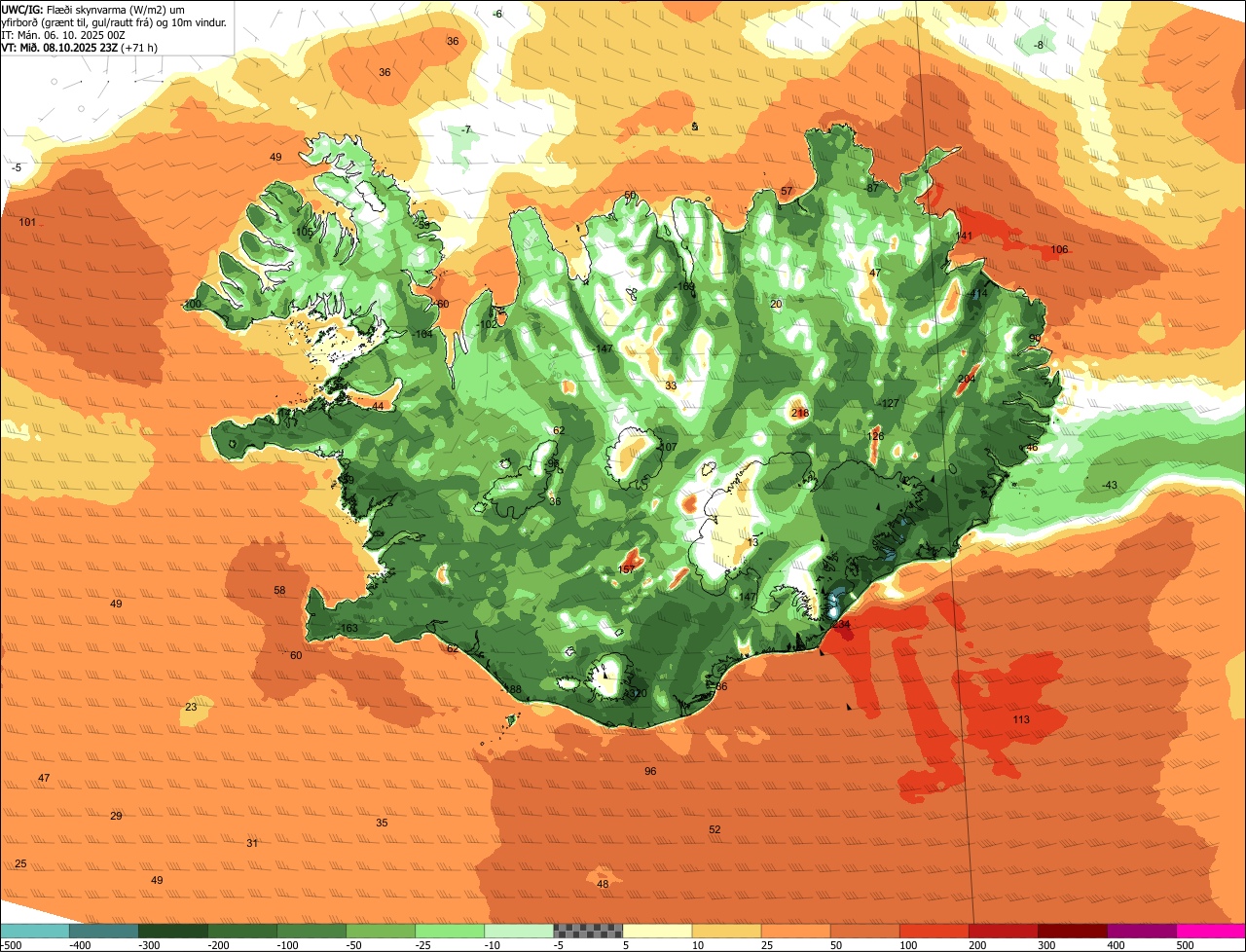Viewport: 1246px width, 952px height.
Task: Click the 106 value in the northeast sea
Action: click(1059, 250)
